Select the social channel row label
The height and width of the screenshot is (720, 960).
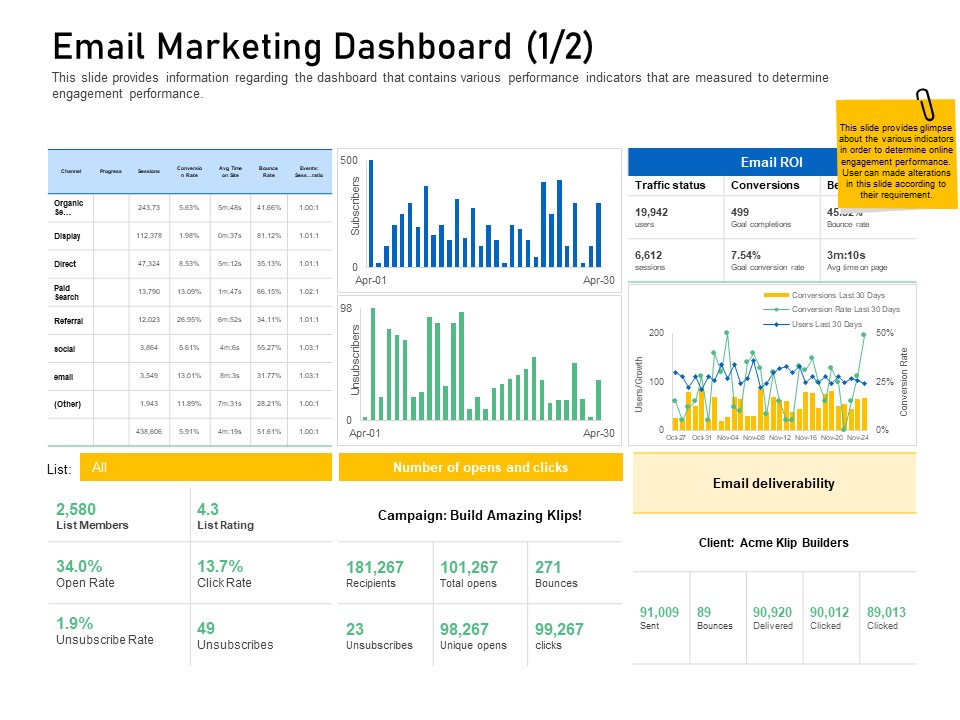coord(64,349)
